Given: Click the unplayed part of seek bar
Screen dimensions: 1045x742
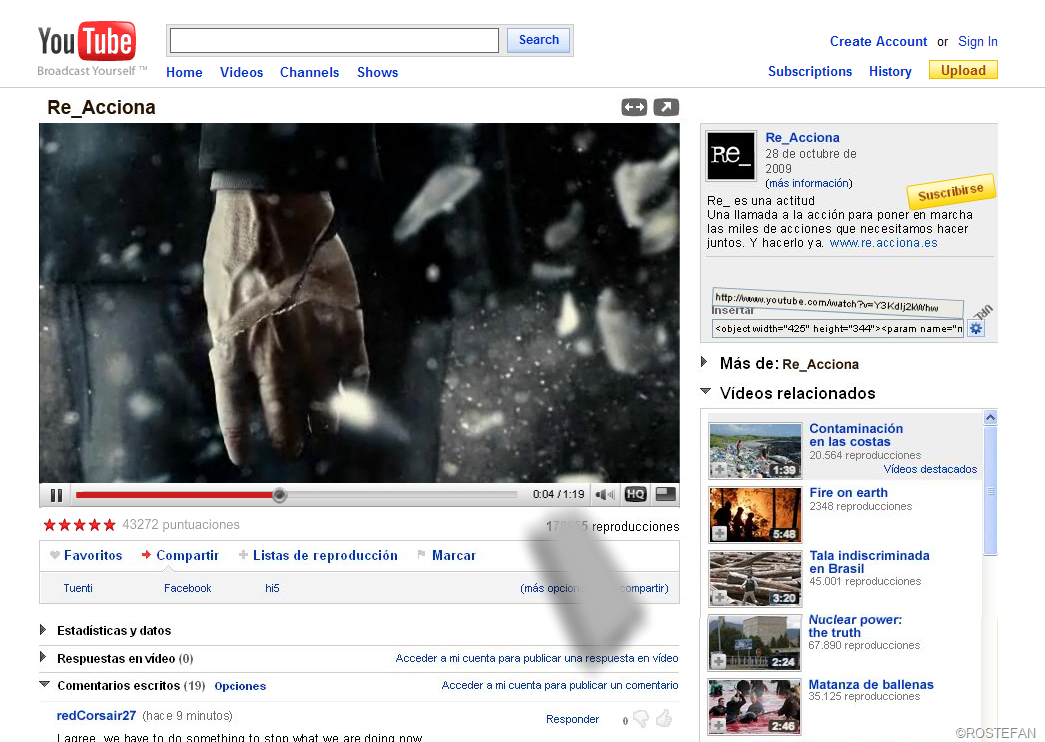Looking at the screenshot, I should (402, 495).
